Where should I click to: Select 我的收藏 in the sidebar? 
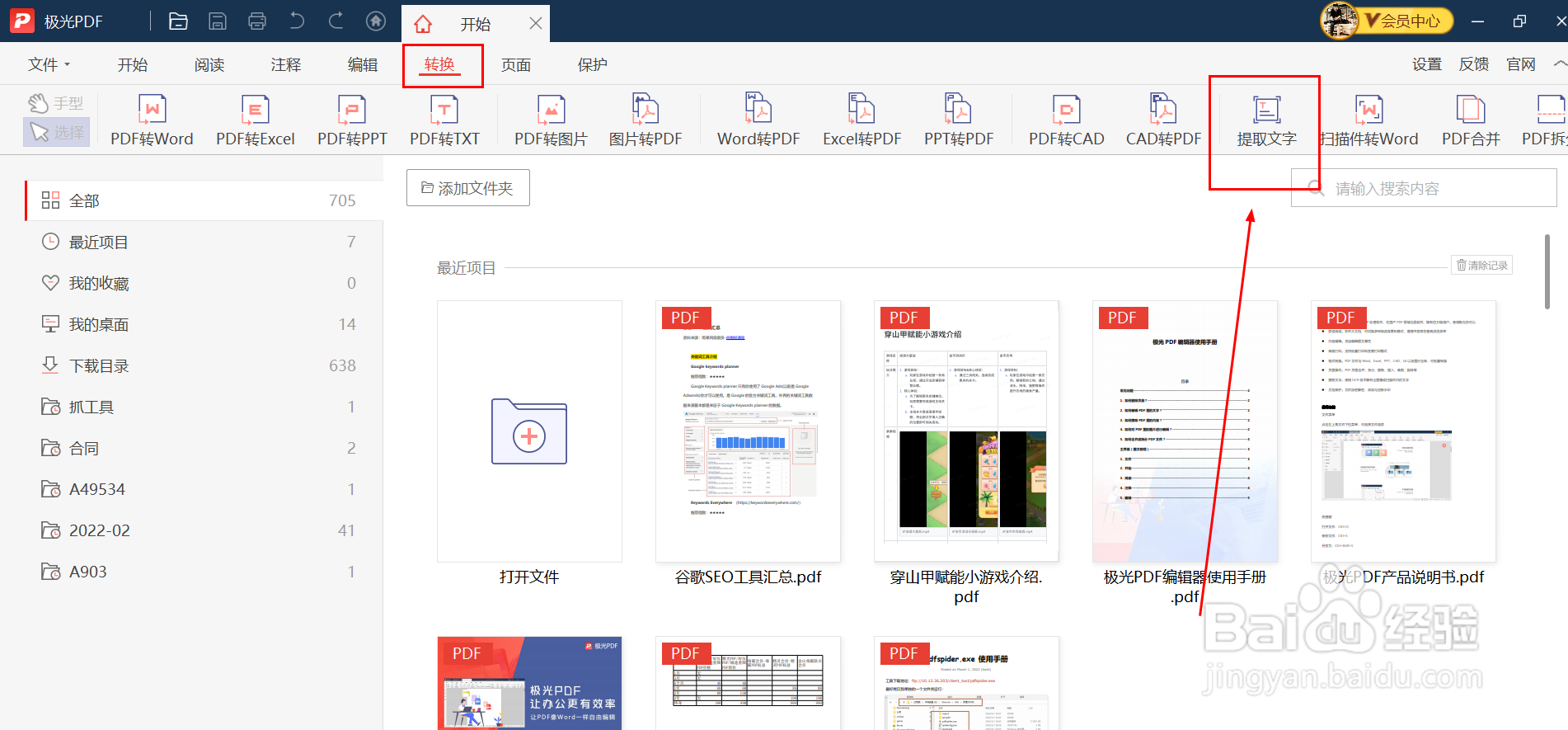[204, 283]
